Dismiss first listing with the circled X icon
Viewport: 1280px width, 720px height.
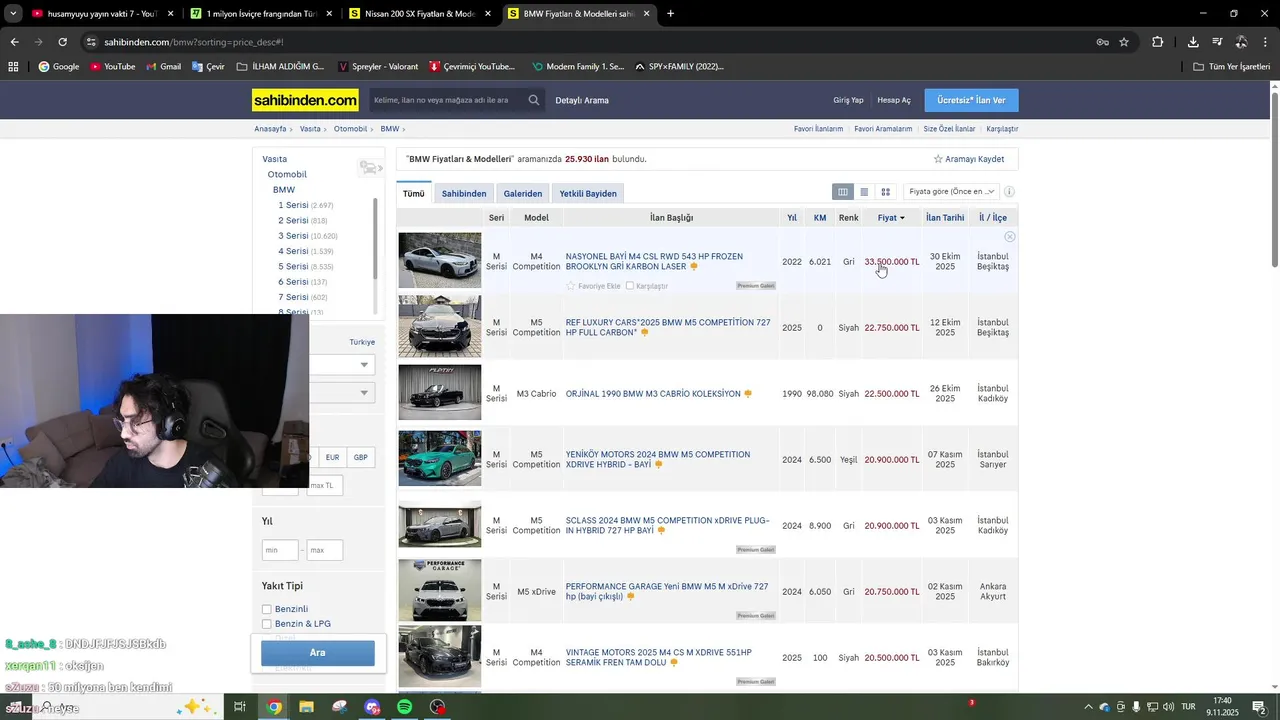coord(1010,237)
